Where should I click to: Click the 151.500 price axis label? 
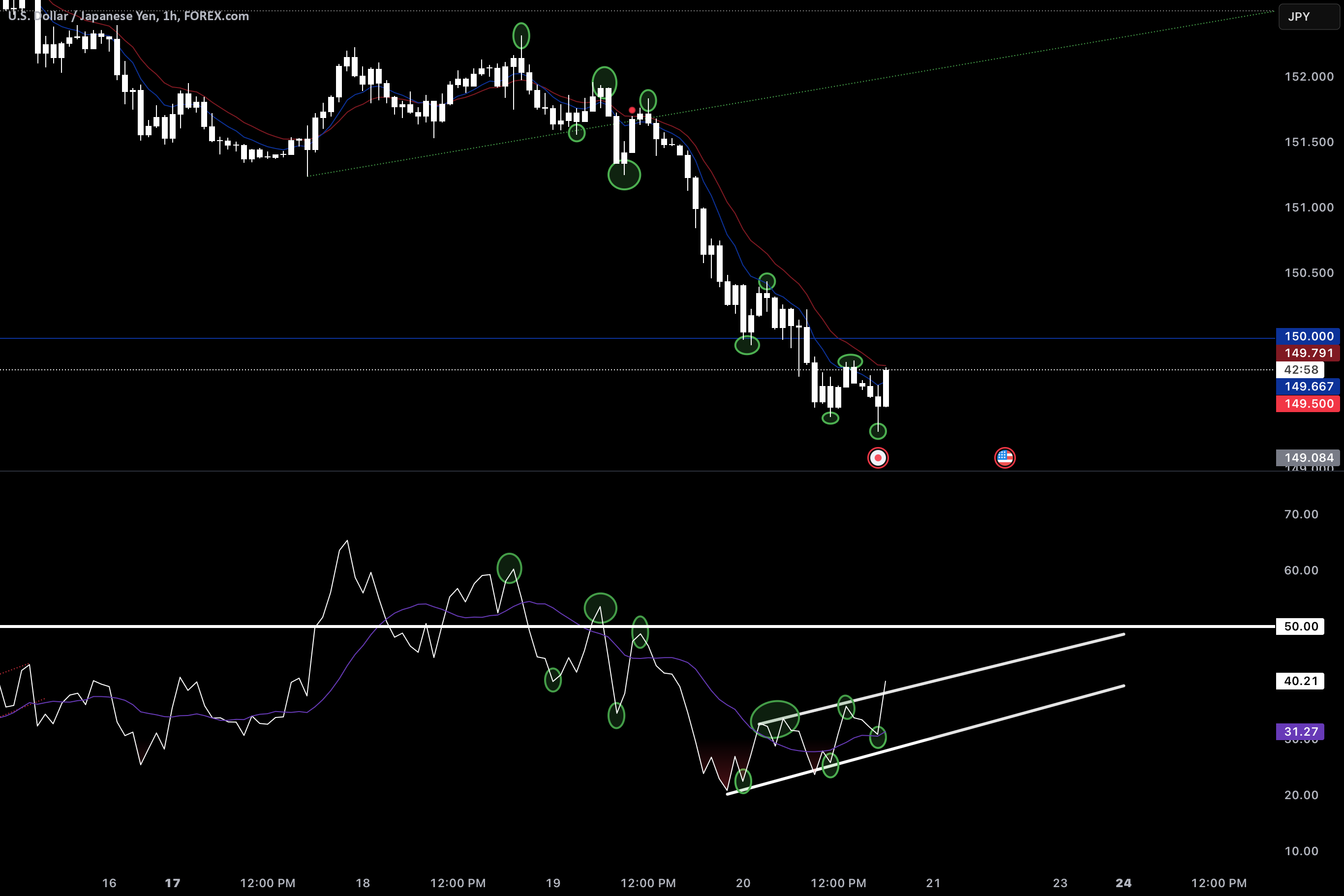click(x=1309, y=142)
